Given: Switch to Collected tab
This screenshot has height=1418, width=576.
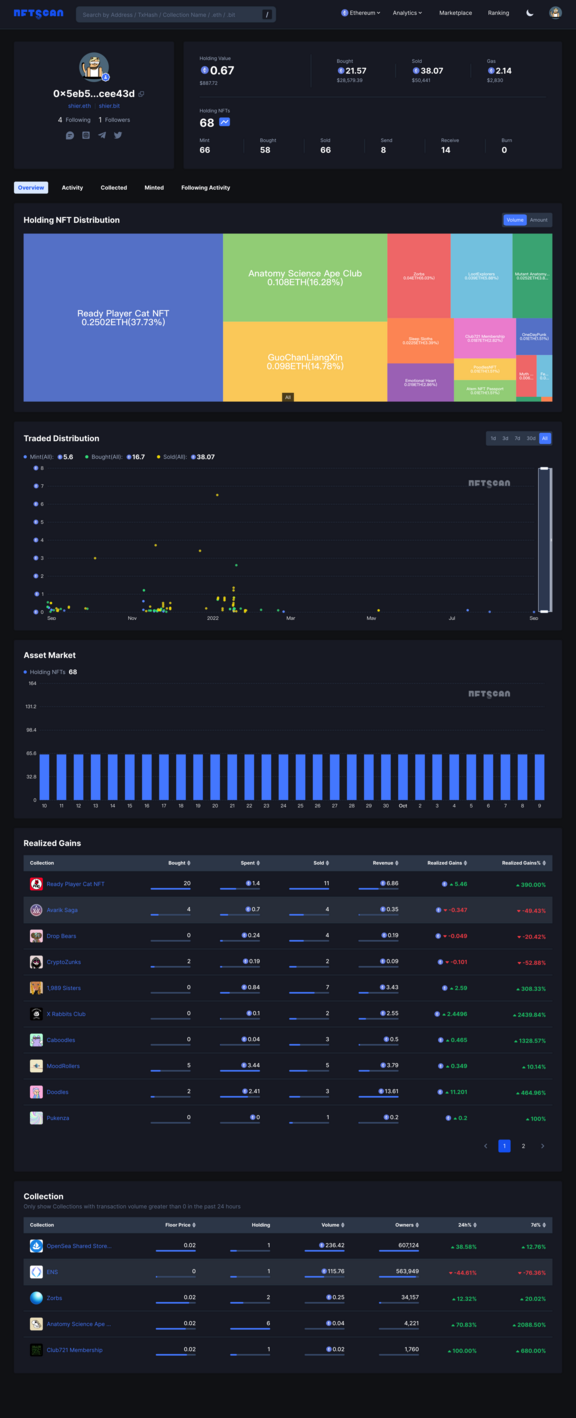Looking at the screenshot, I should click(x=114, y=187).
